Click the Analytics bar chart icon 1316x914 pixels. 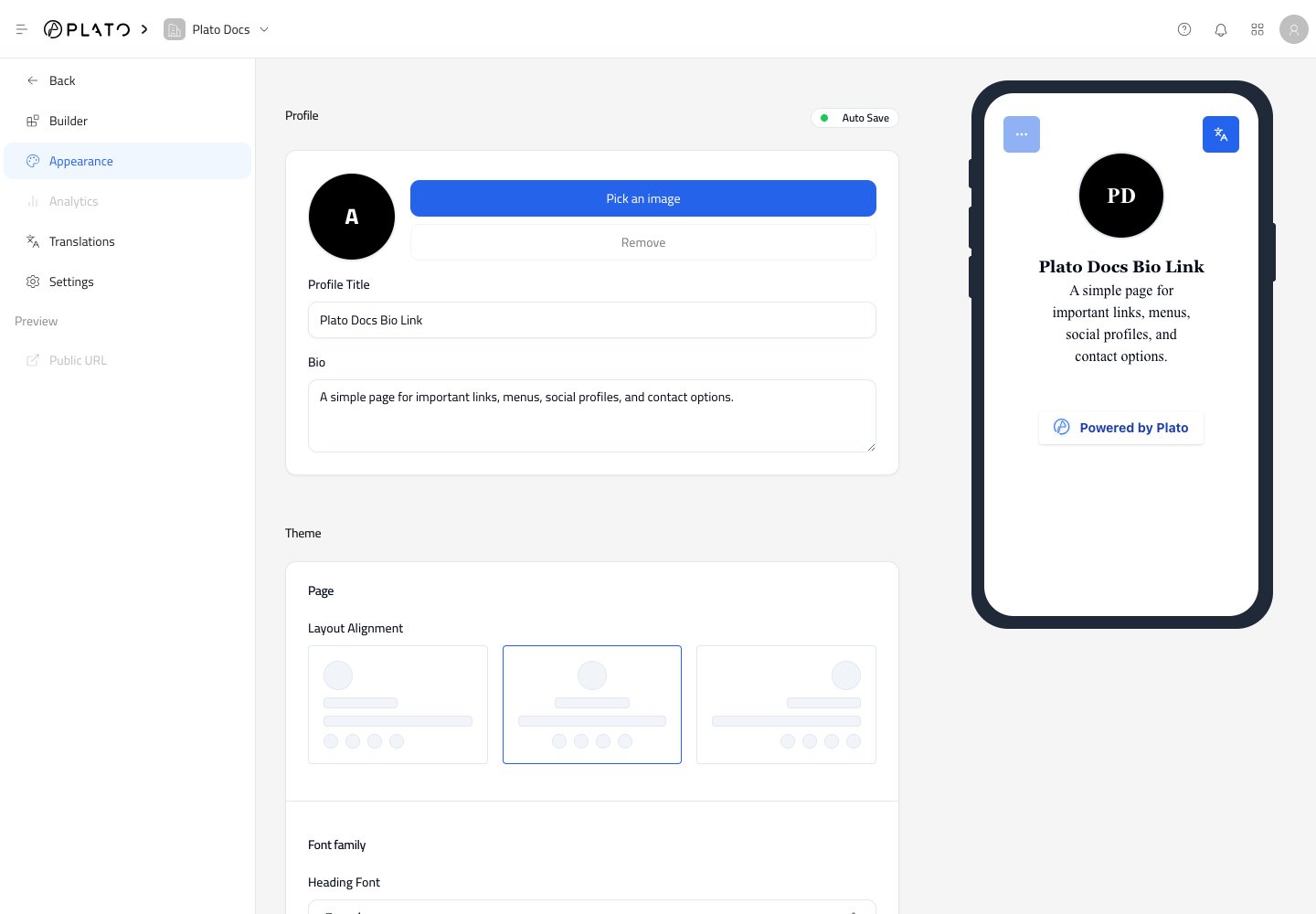tap(33, 201)
